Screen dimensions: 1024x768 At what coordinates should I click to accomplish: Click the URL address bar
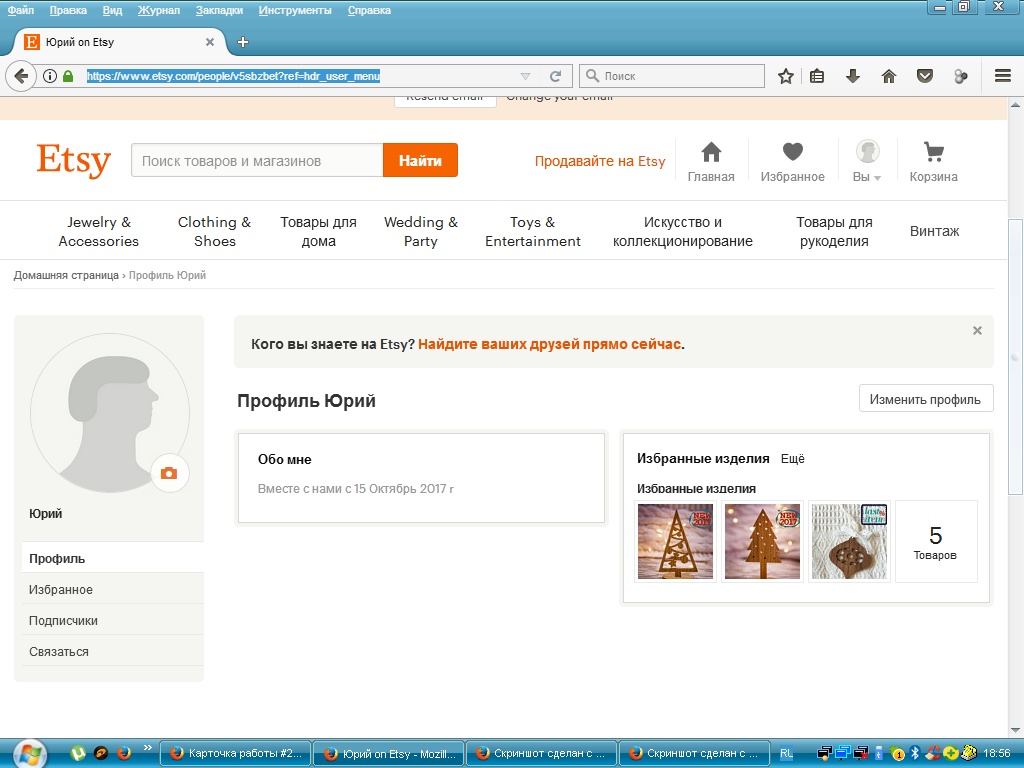[300, 76]
